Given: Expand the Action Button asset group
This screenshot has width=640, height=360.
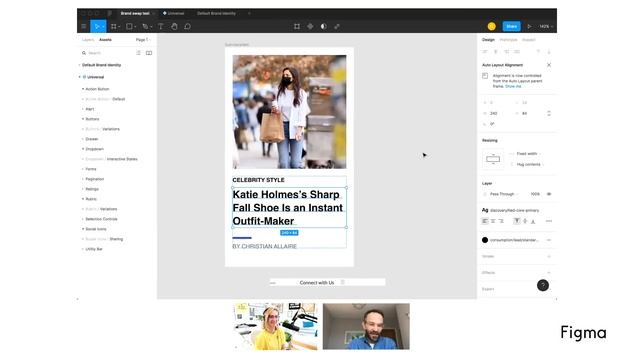Looking at the screenshot, I should point(83,89).
